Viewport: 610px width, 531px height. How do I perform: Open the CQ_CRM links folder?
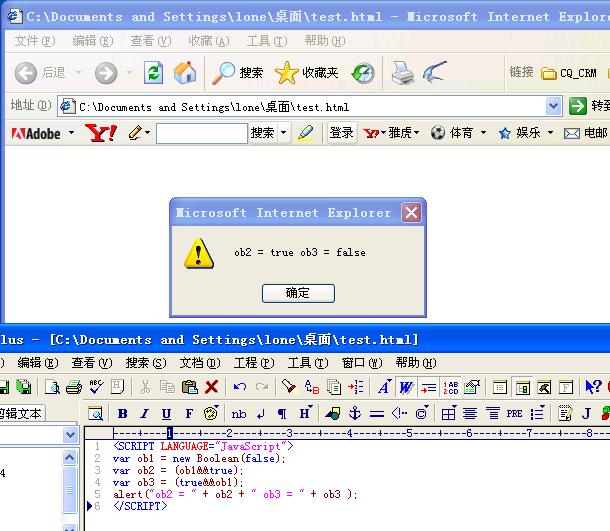click(x=569, y=73)
